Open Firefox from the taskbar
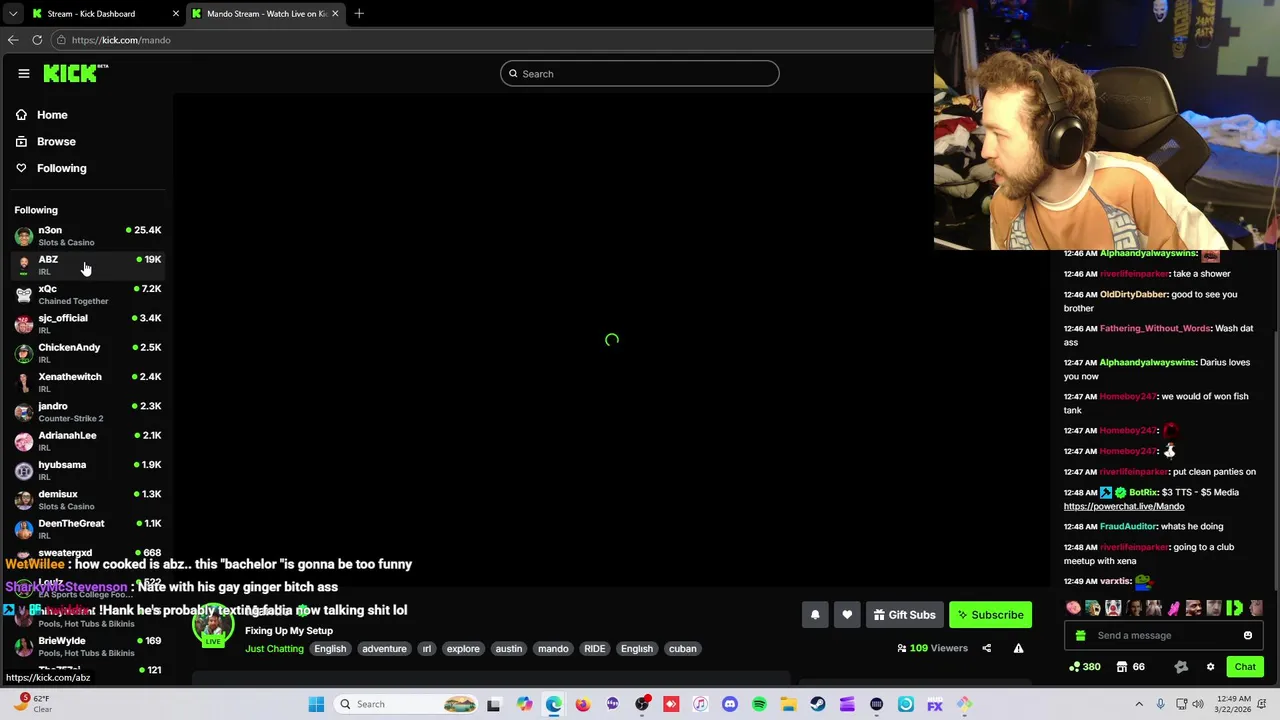The width and height of the screenshot is (1280, 720). 583,704
